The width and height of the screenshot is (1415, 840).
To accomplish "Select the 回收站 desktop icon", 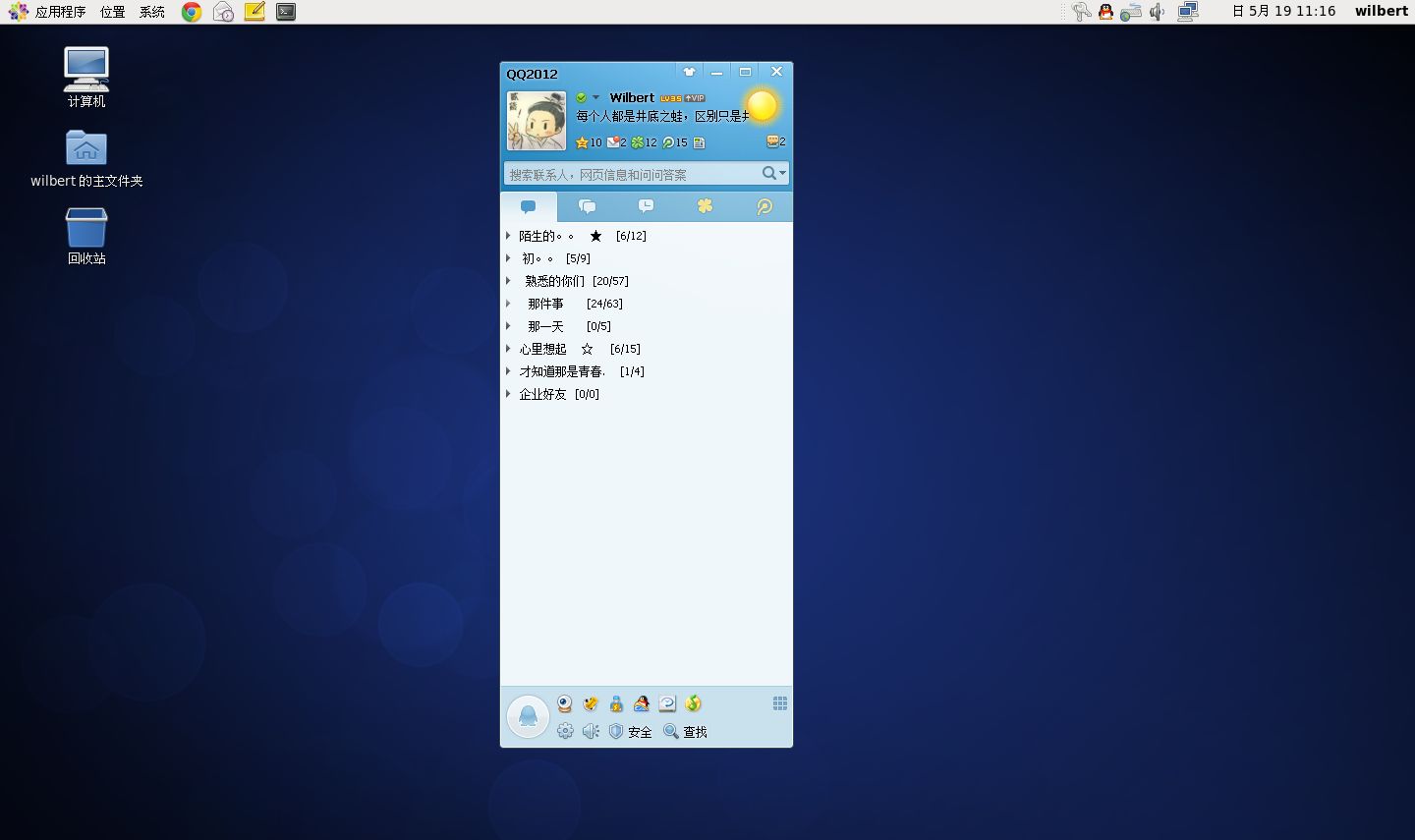I will coord(86,236).
